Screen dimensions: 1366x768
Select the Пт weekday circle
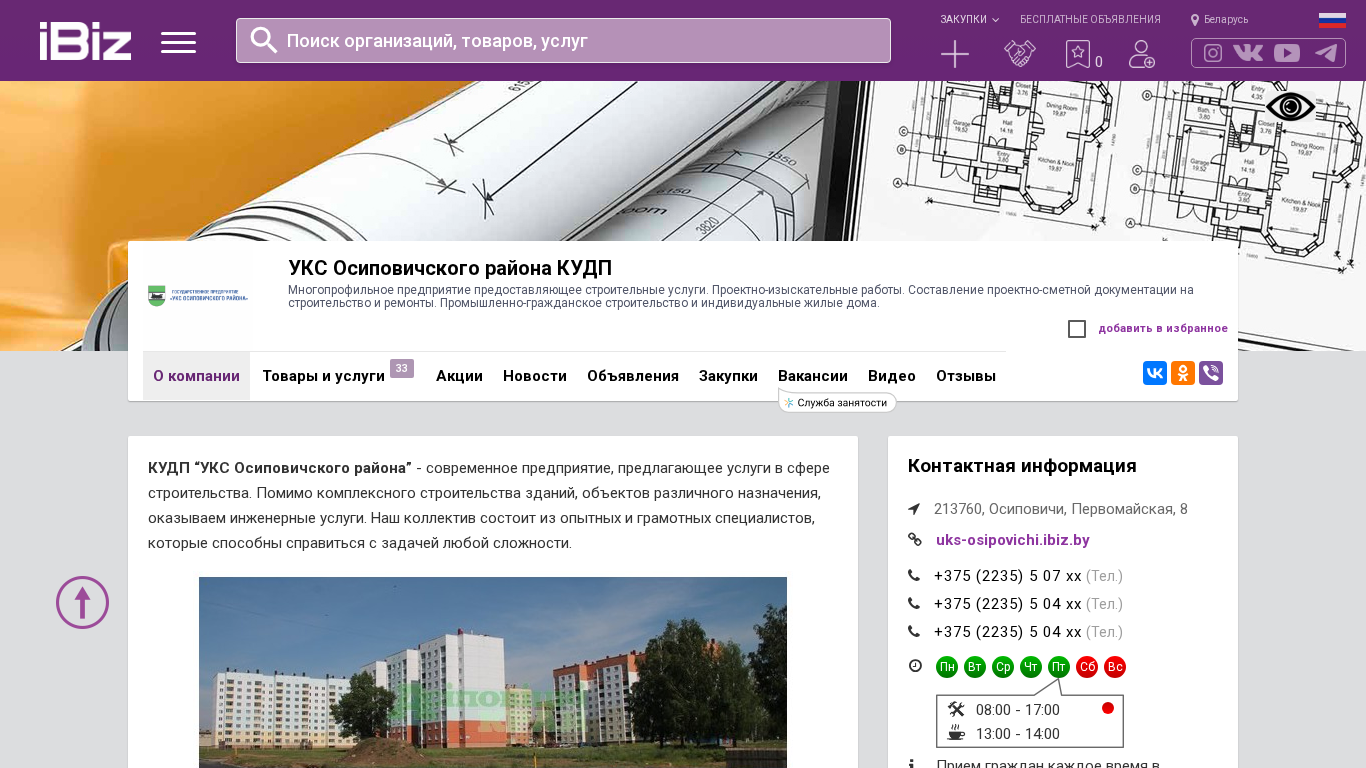(1059, 667)
